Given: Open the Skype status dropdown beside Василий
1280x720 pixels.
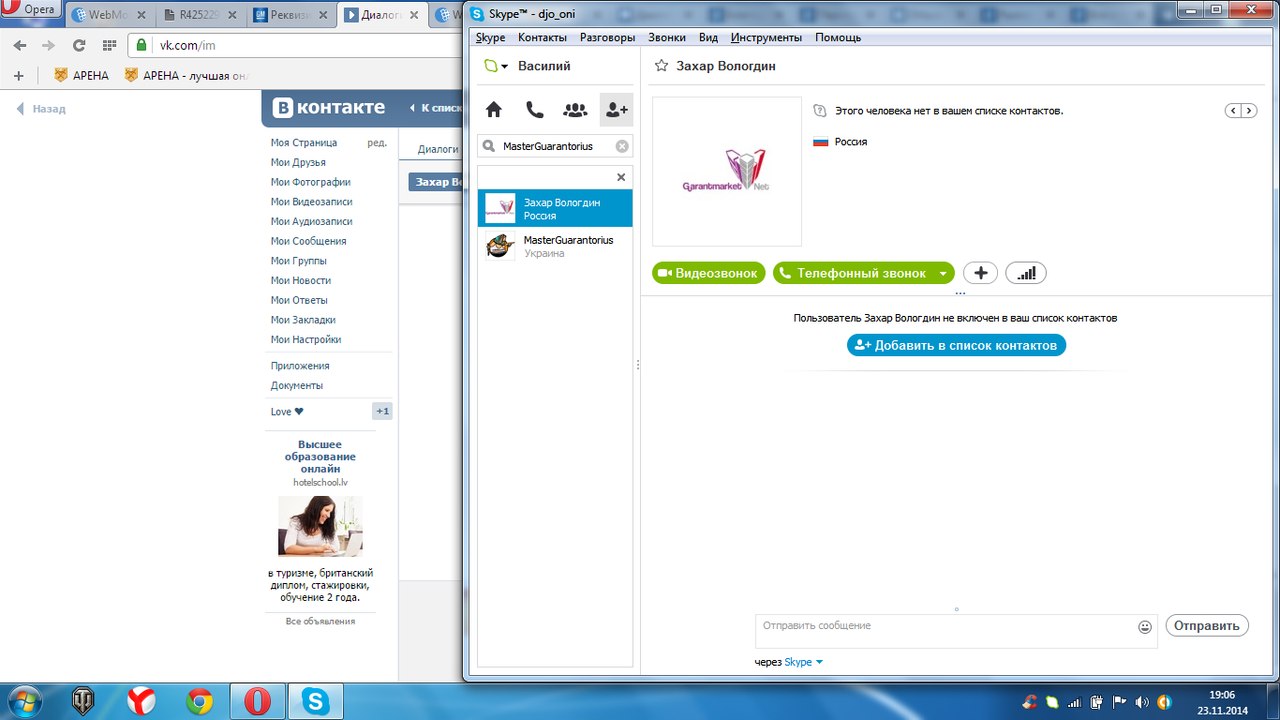Looking at the screenshot, I should click(496, 67).
